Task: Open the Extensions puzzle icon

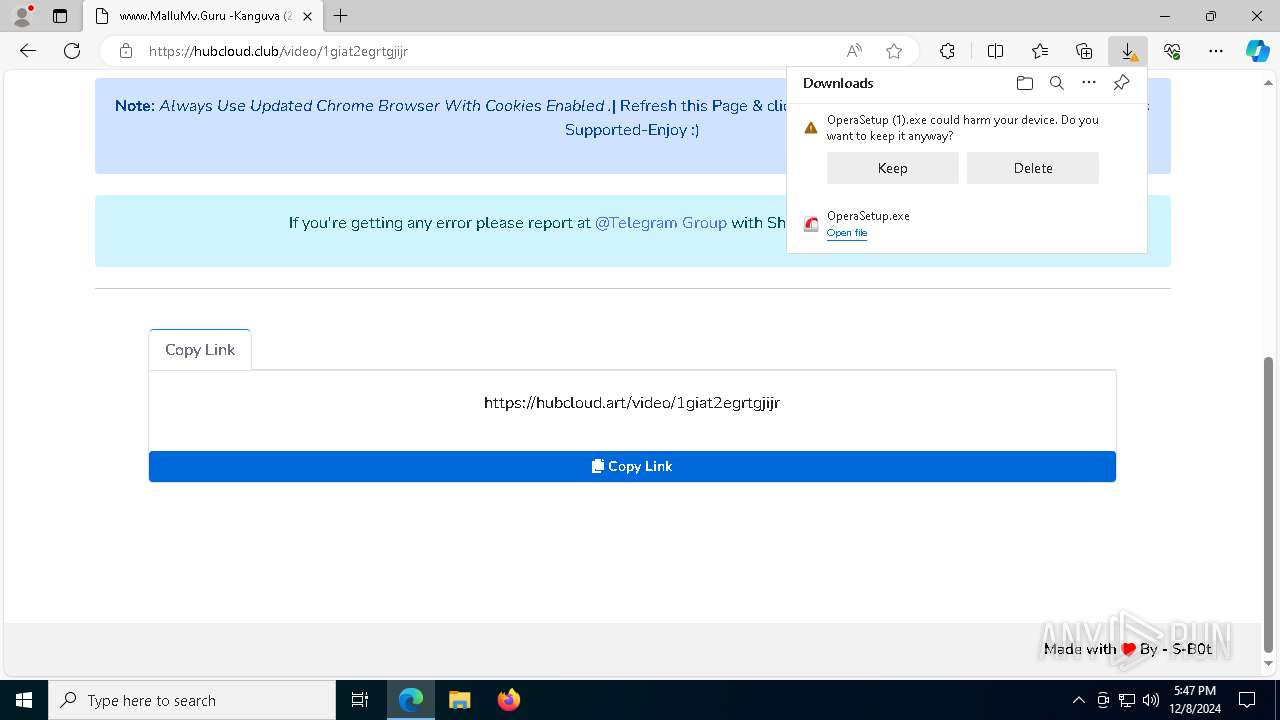Action: (947, 51)
